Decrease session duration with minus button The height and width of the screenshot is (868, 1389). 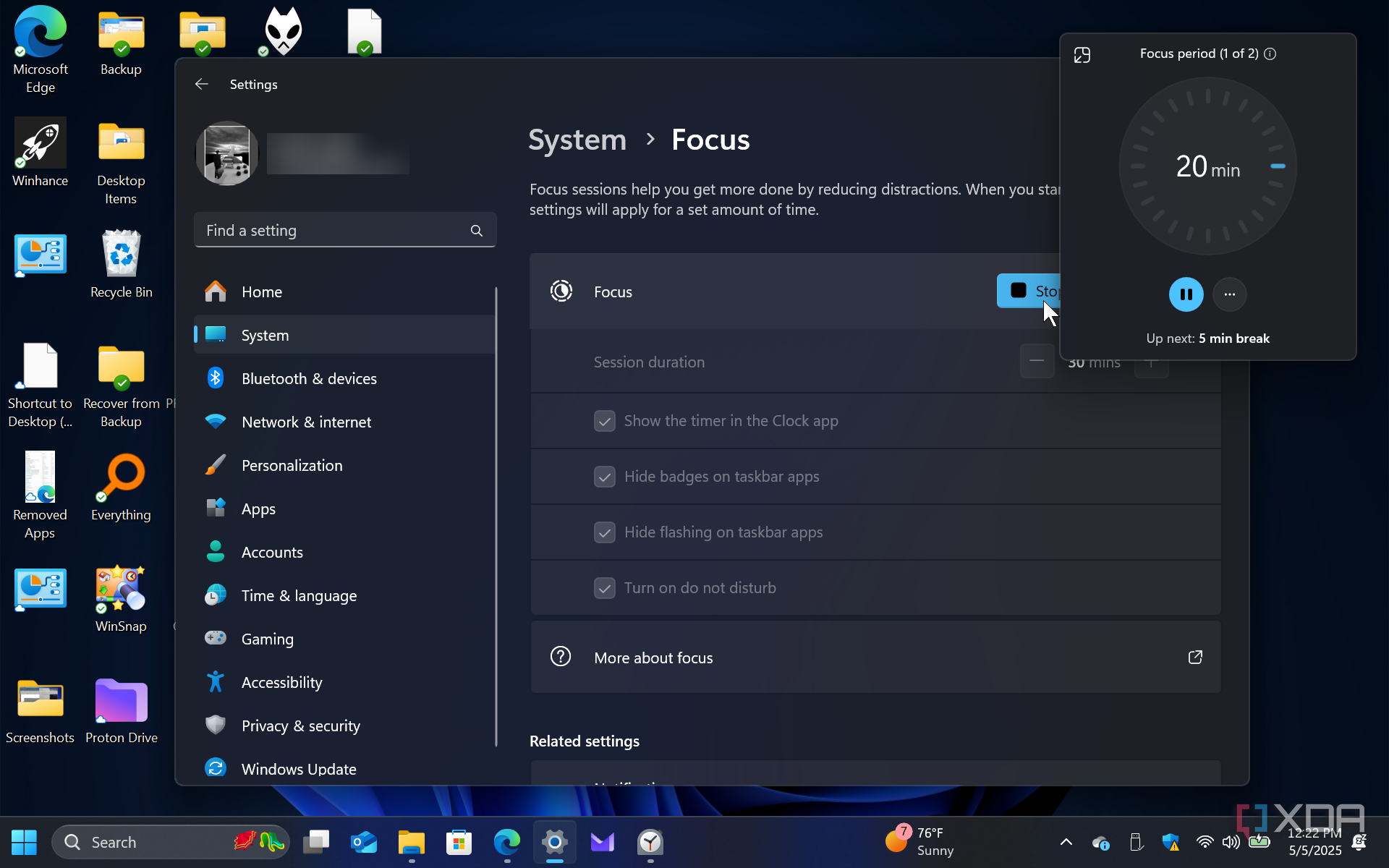(1037, 361)
